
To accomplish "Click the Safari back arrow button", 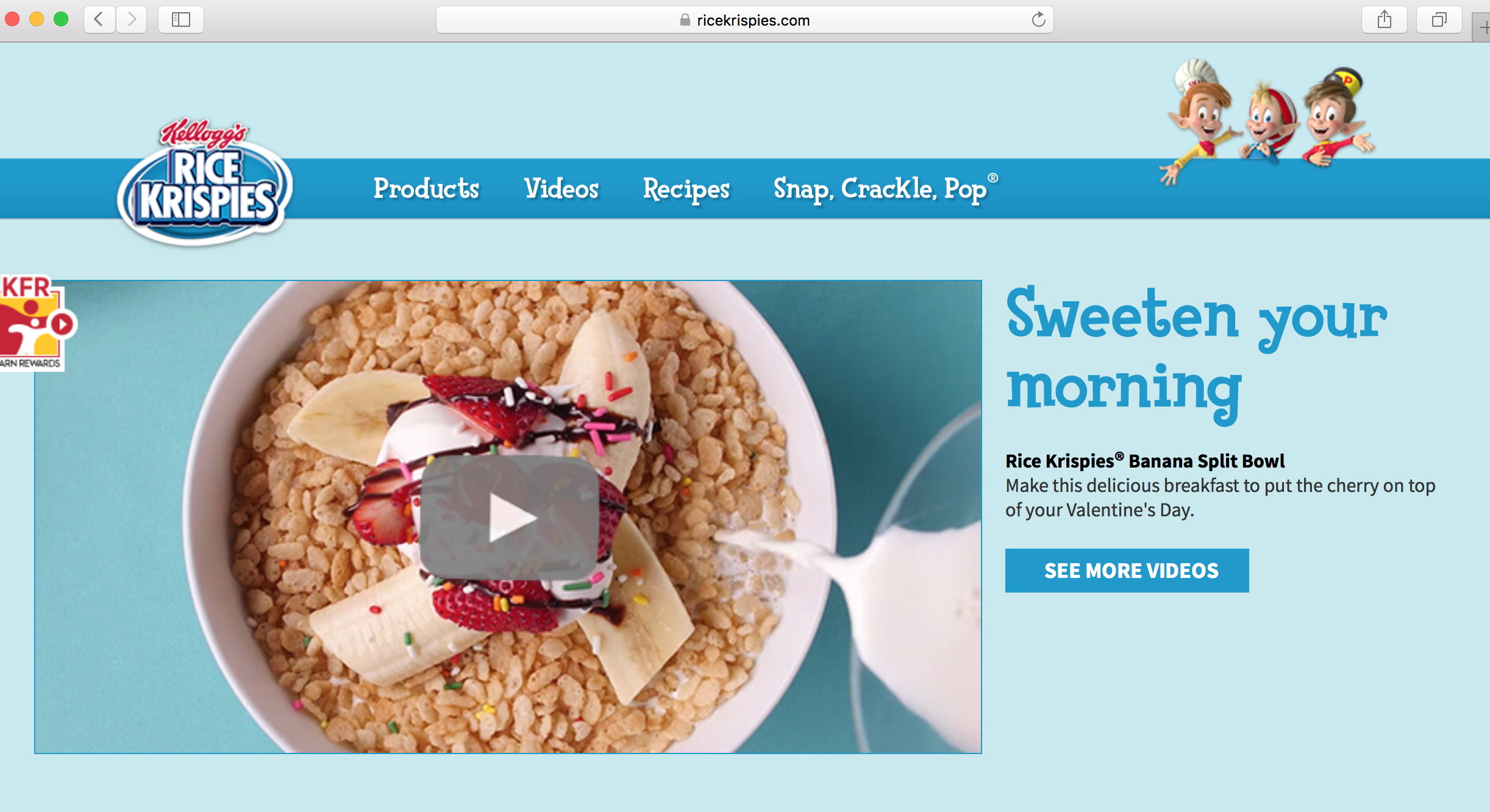I will tap(99, 20).
